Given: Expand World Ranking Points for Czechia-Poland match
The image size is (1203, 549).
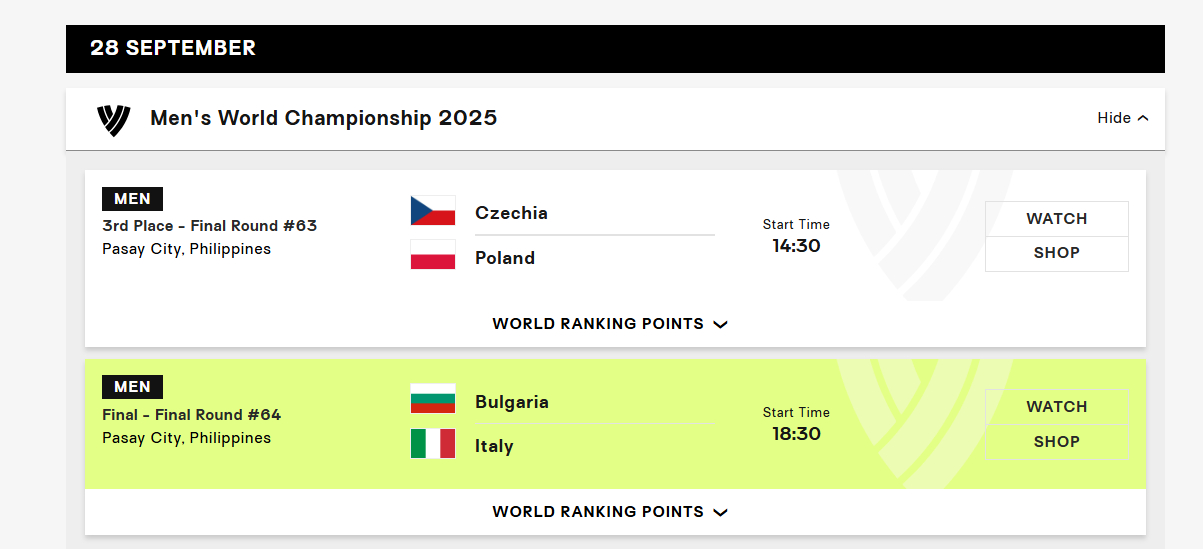Looking at the screenshot, I should click(x=610, y=324).
